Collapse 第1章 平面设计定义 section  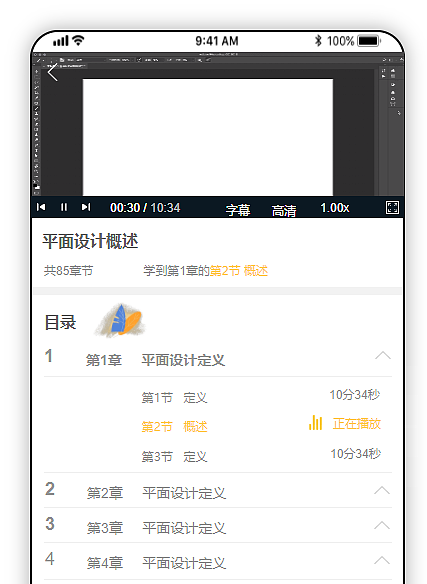coord(383,356)
